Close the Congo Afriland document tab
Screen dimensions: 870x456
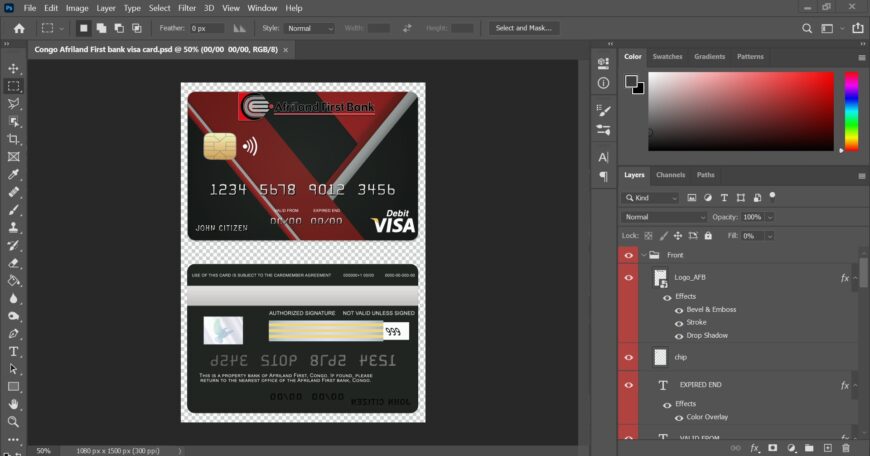(286, 50)
